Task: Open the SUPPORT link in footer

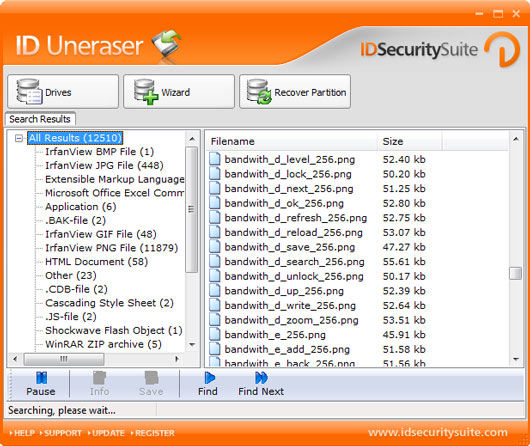Action: pos(61,433)
